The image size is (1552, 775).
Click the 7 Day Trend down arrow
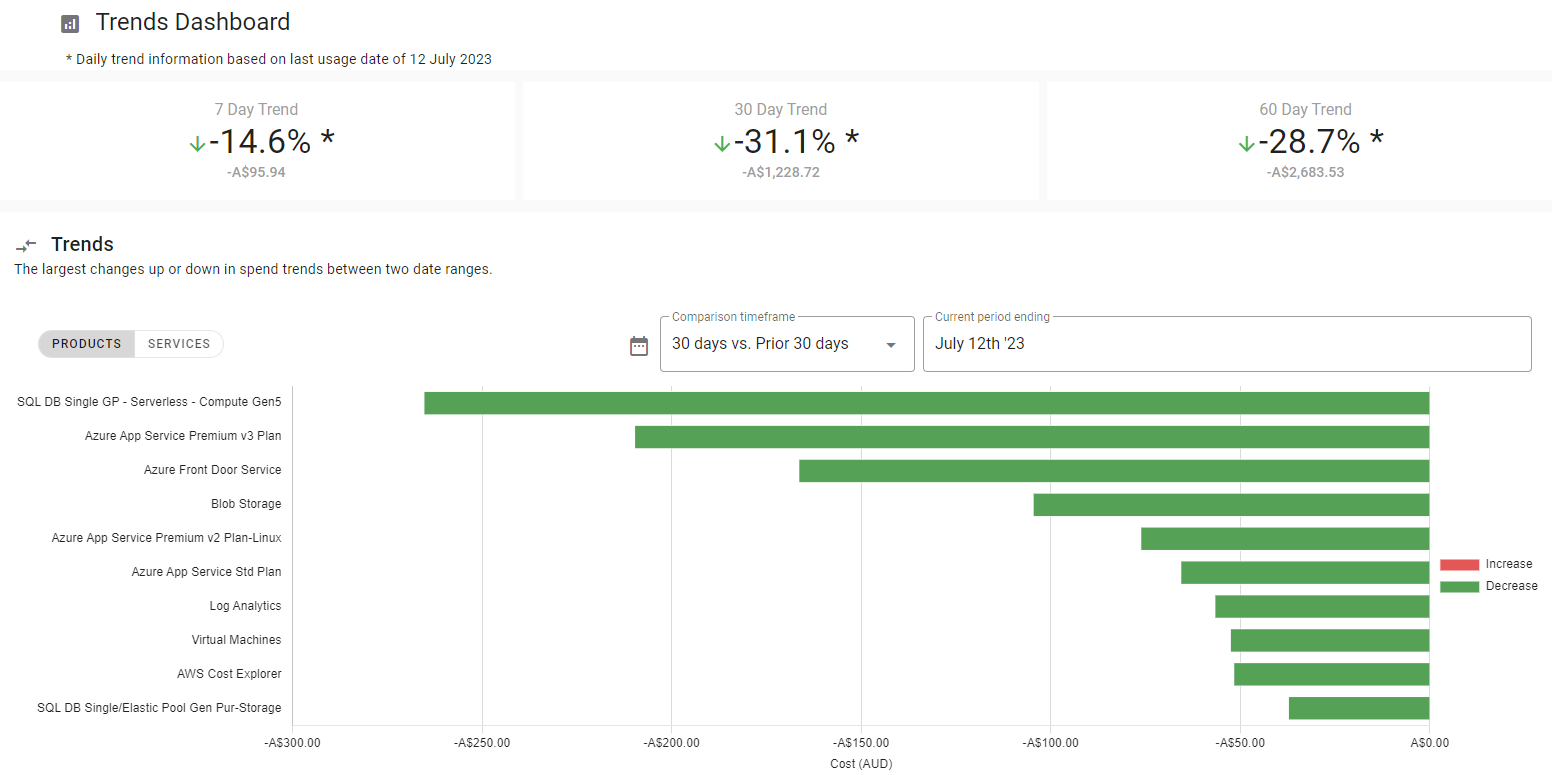click(197, 144)
